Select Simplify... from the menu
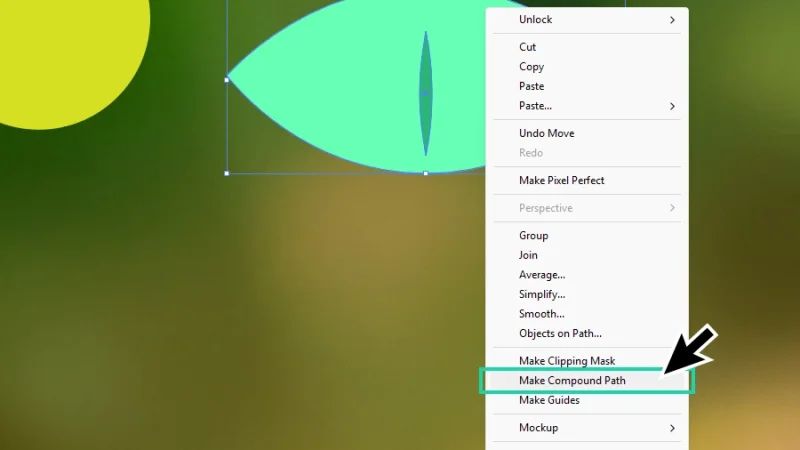Screen dimensions: 800x450 (541, 294)
